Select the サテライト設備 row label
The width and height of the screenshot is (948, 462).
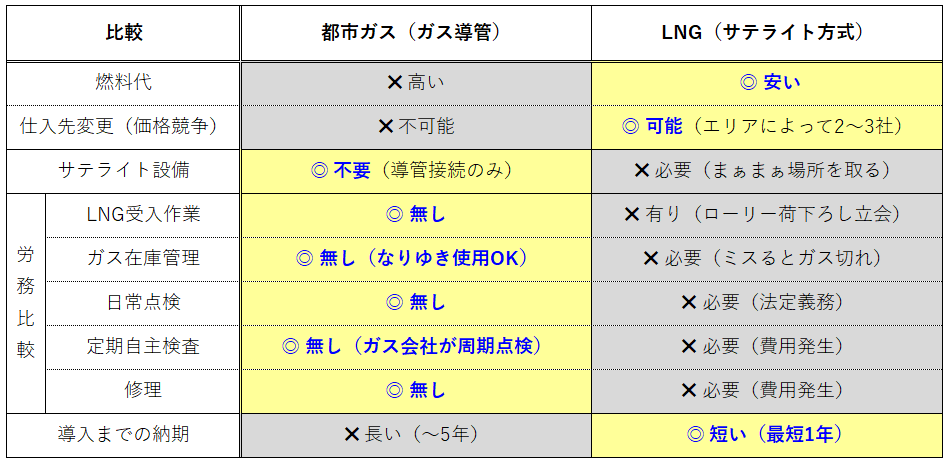(124, 170)
